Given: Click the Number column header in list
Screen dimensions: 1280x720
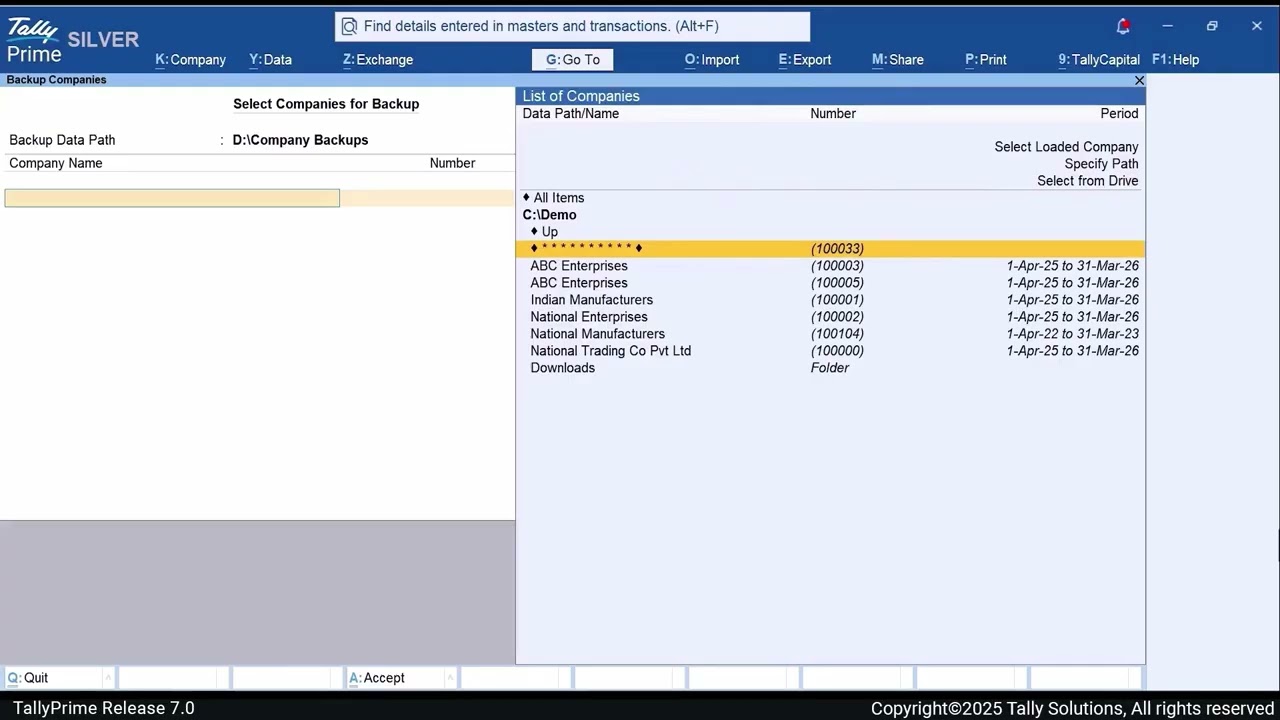Looking at the screenshot, I should pyautogui.click(x=833, y=114).
